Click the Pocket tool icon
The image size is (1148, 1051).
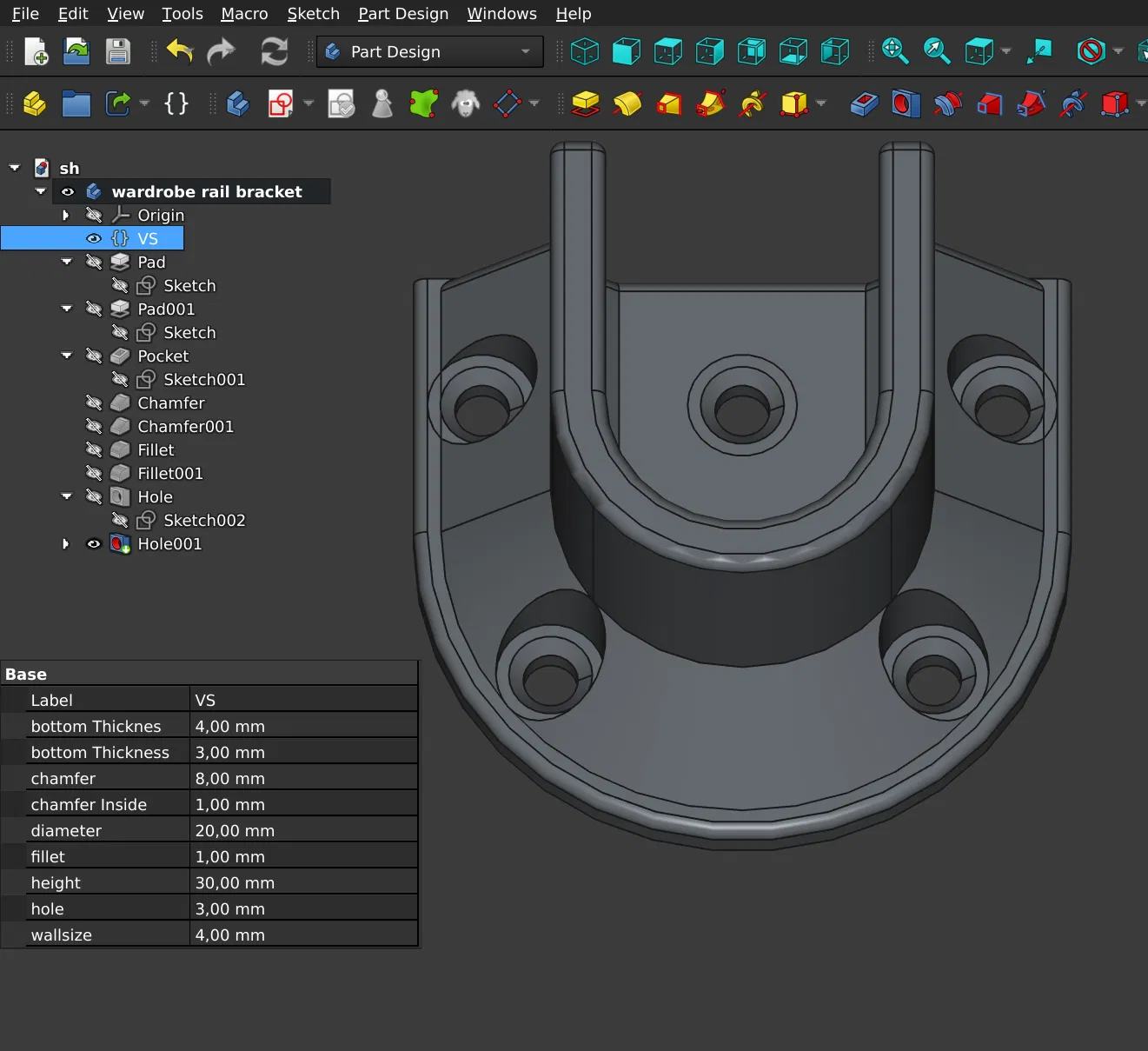864,104
